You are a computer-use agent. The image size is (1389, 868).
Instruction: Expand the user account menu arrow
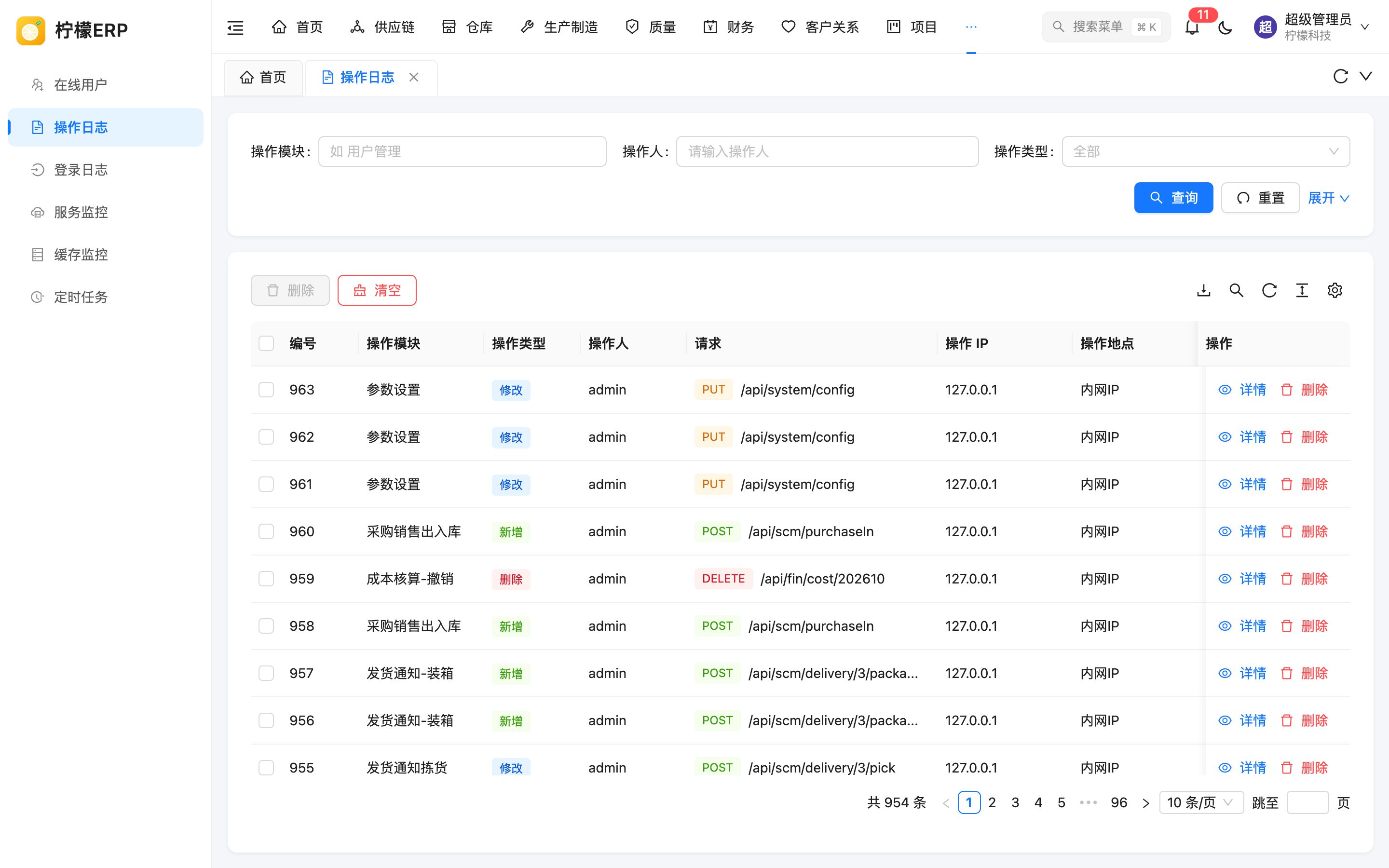1365,27
